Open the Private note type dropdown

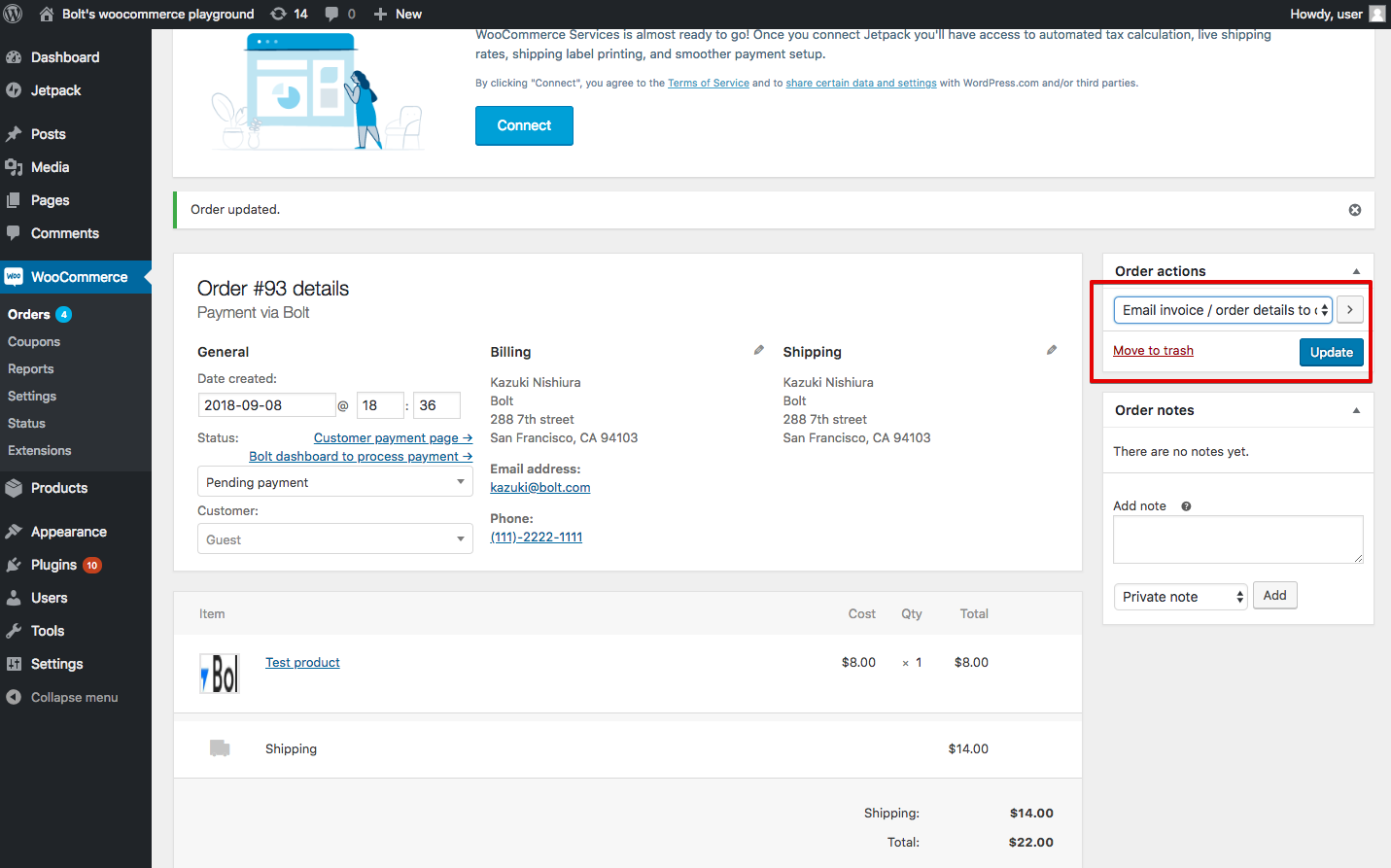pyautogui.click(x=1180, y=597)
